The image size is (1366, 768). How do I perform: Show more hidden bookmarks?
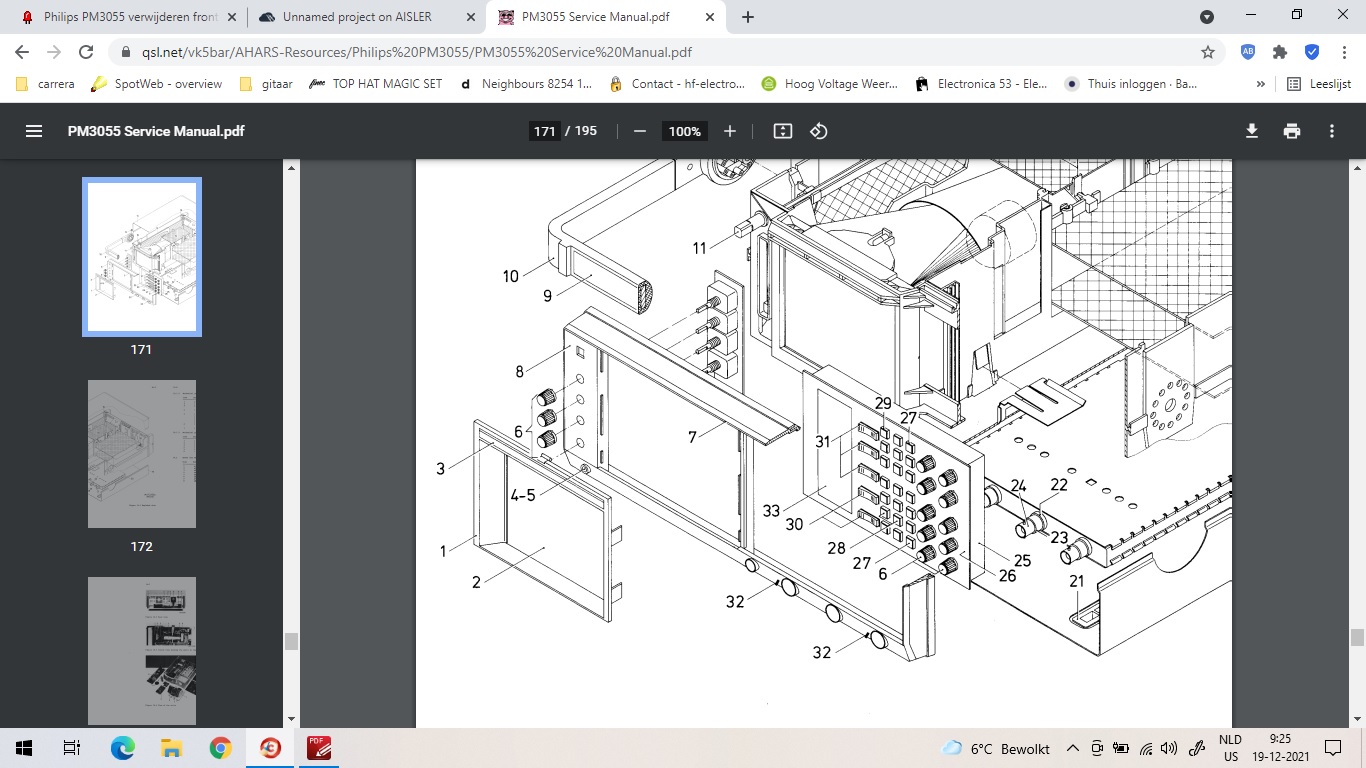[1260, 84]
